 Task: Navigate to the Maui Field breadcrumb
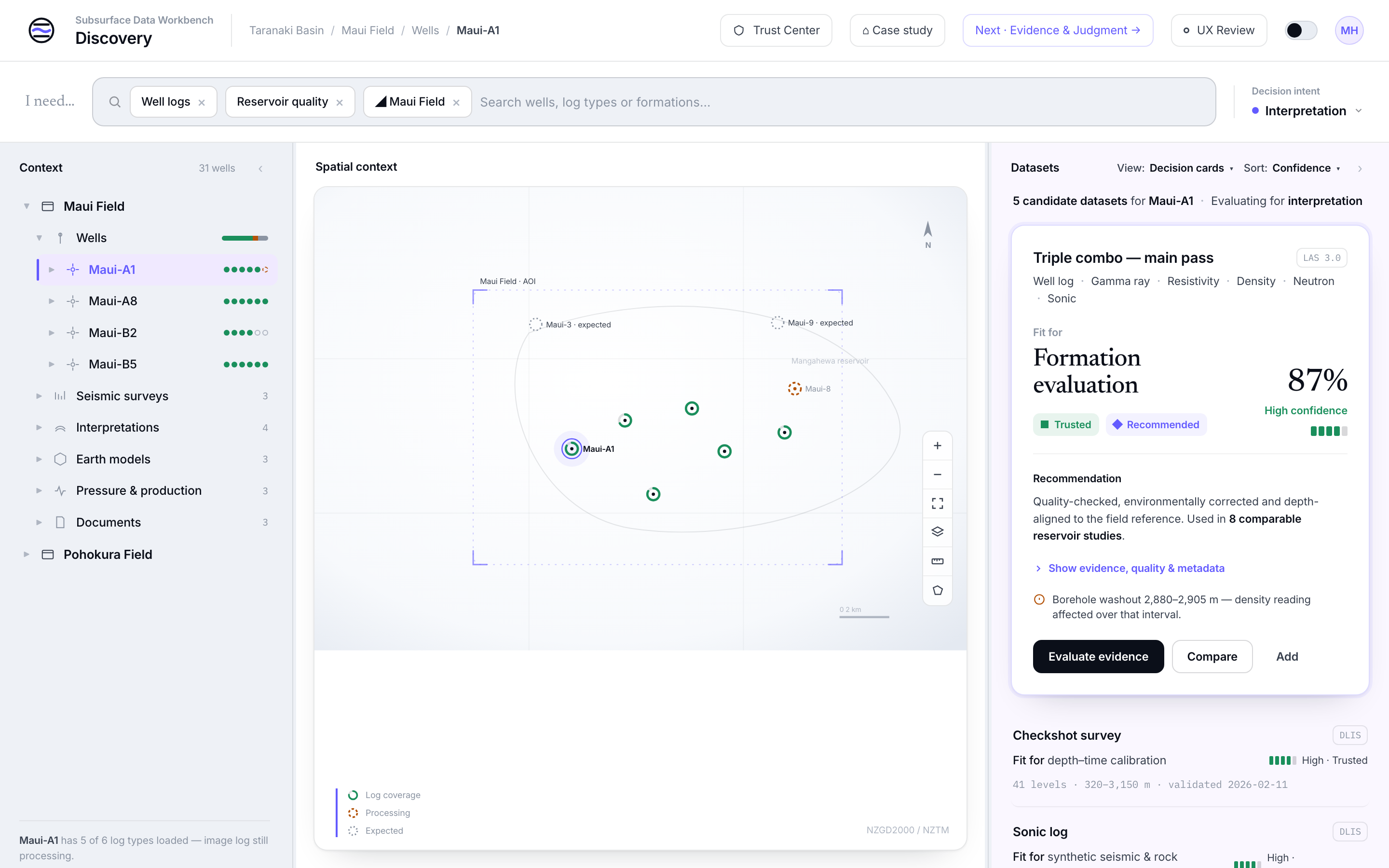pos(368,30)
